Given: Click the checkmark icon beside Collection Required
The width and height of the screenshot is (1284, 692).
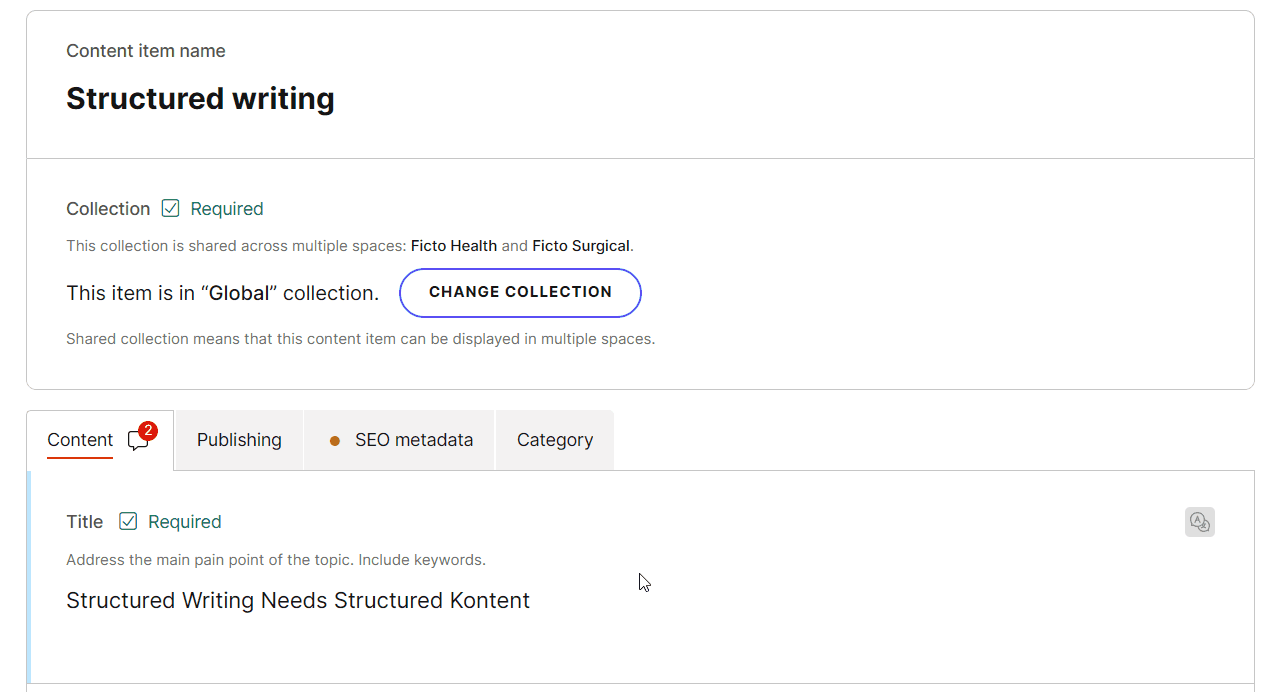Looking at the screenshot, I should (170, 208).
